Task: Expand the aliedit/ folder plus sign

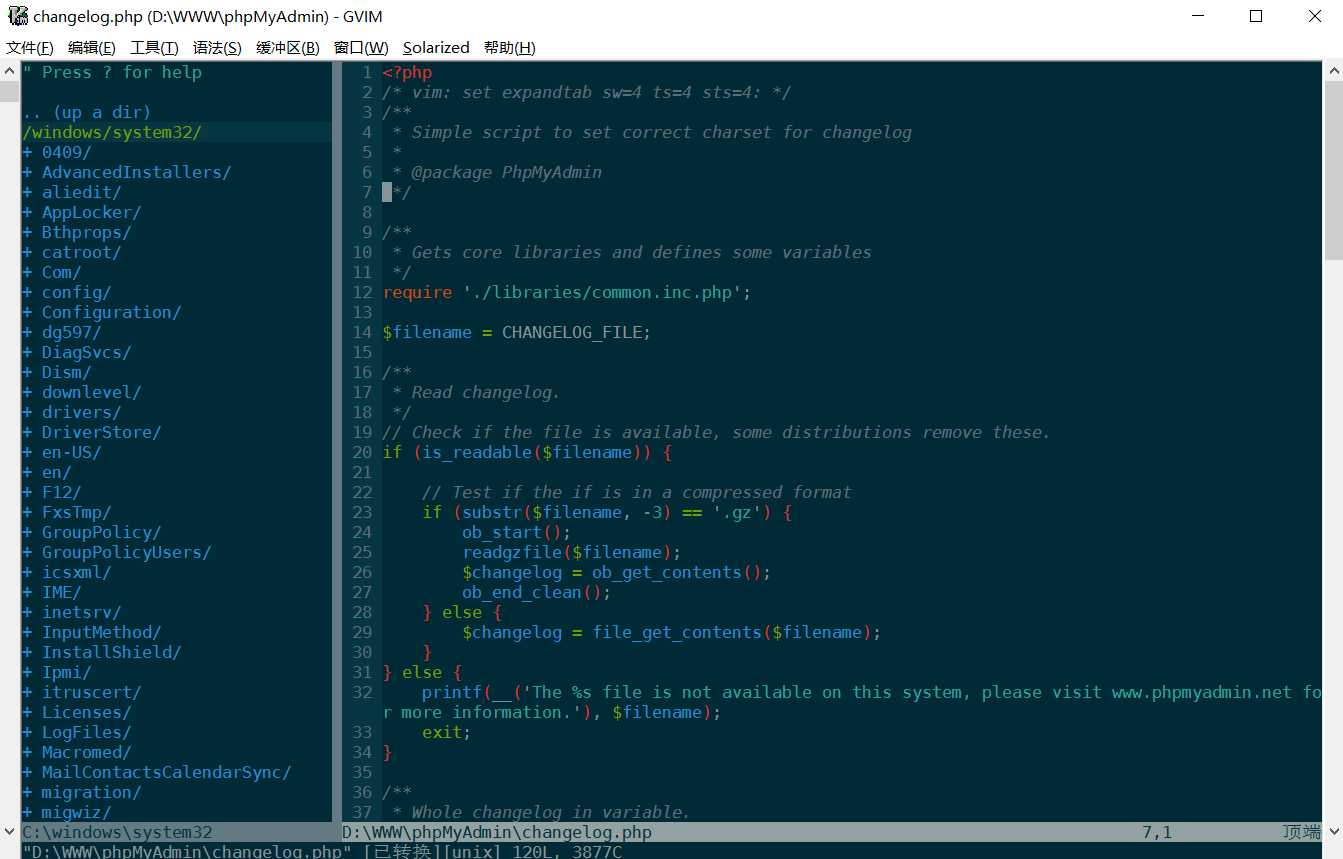Action: (27, 192)
